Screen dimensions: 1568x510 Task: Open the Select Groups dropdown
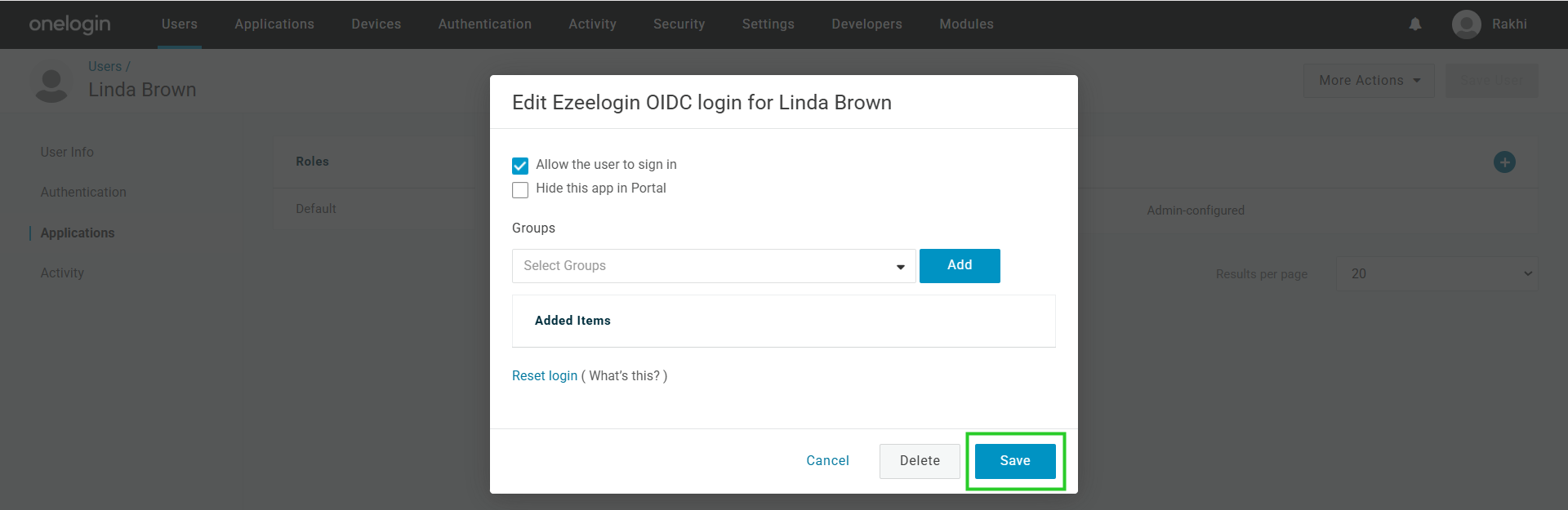713,266
